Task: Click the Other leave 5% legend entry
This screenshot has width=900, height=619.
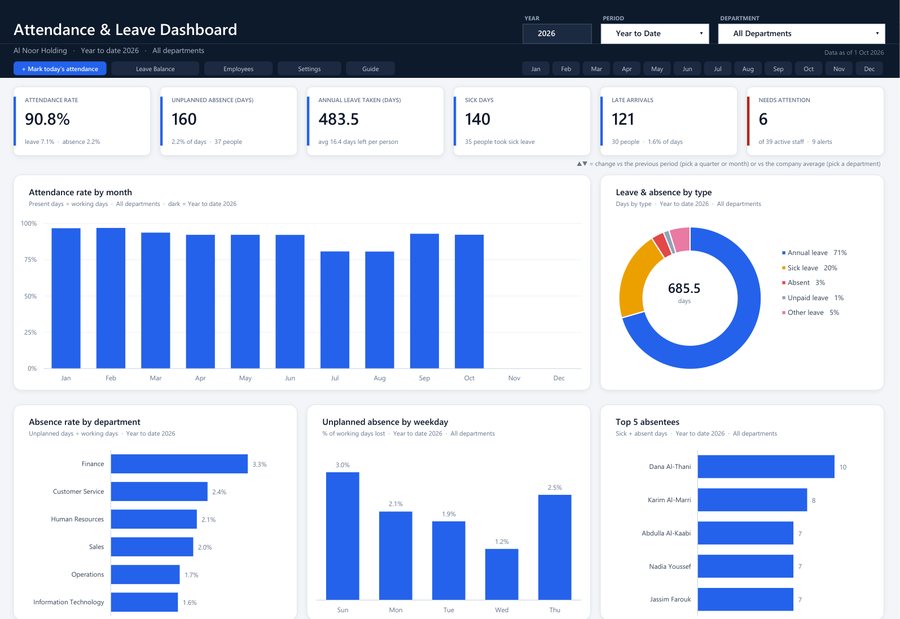Action: (x=810, y=312)
